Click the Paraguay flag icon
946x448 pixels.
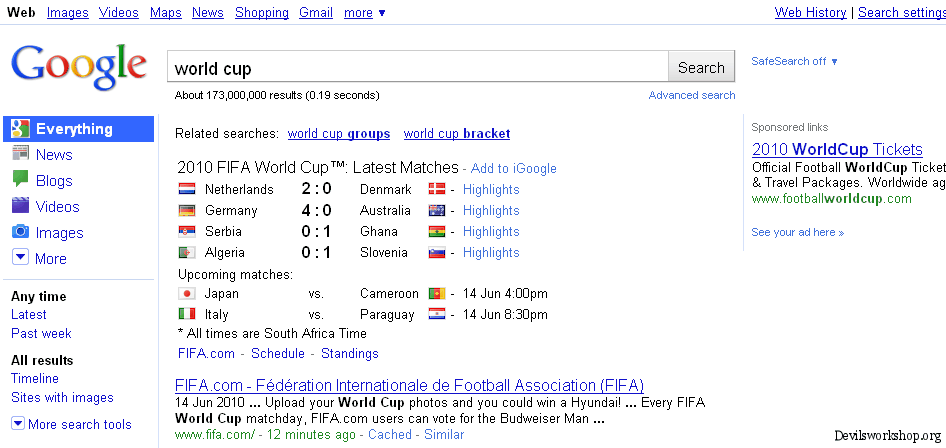tap(437, 314)
